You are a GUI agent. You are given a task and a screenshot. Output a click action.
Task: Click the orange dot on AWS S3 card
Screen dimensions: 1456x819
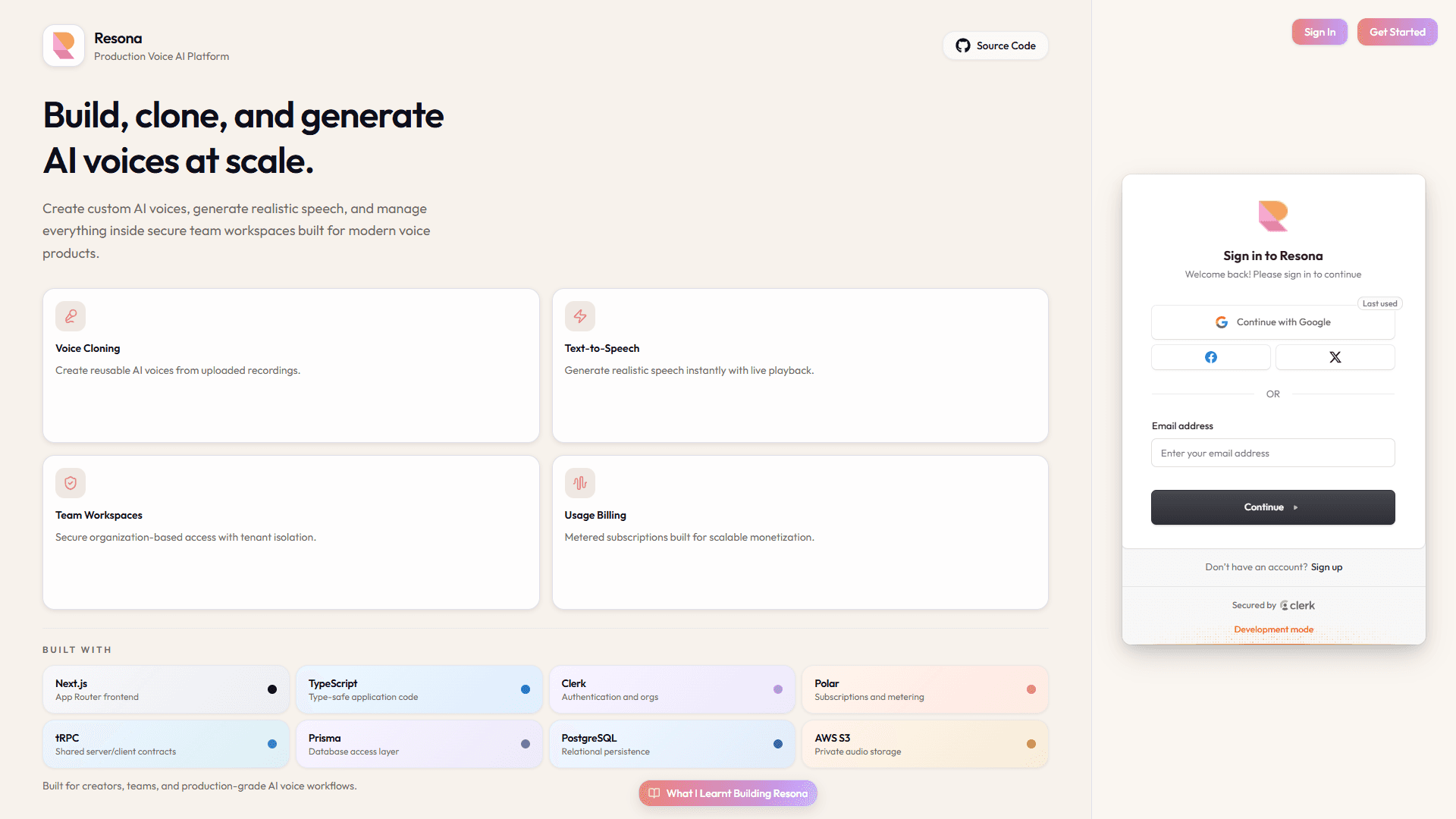click(x=1031, y=744)
